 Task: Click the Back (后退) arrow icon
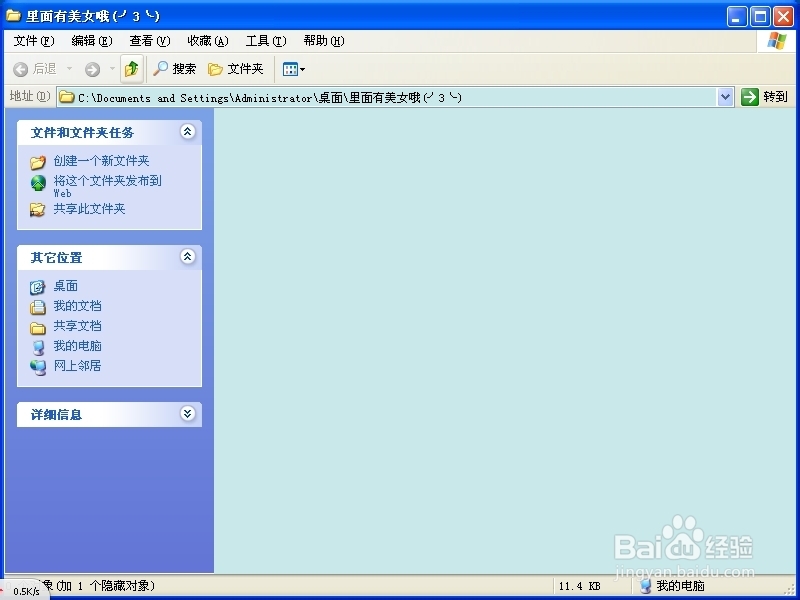click(x=20, y=69)
